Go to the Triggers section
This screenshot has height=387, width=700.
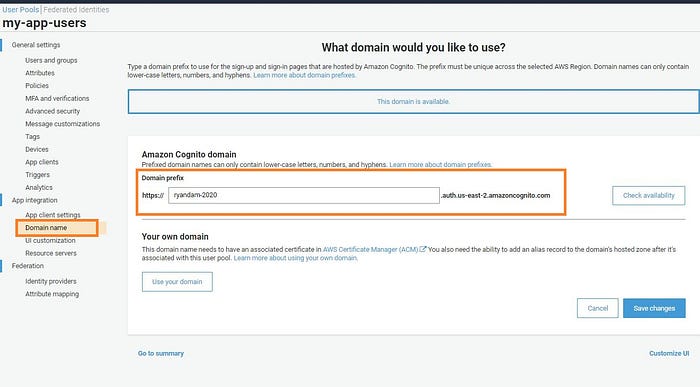tap(38, 175)
